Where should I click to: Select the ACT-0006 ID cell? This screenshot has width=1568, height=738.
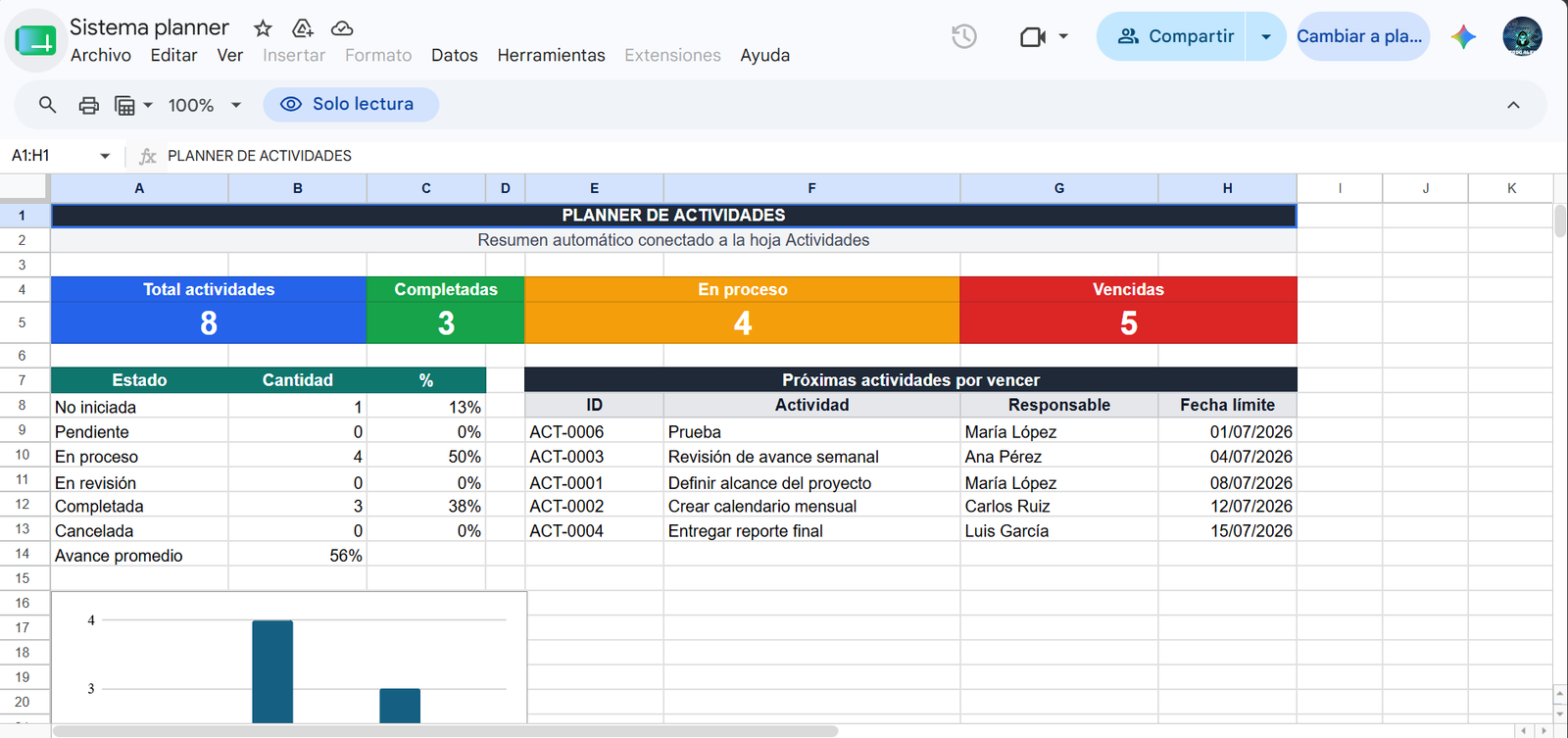tap(594, 431)
